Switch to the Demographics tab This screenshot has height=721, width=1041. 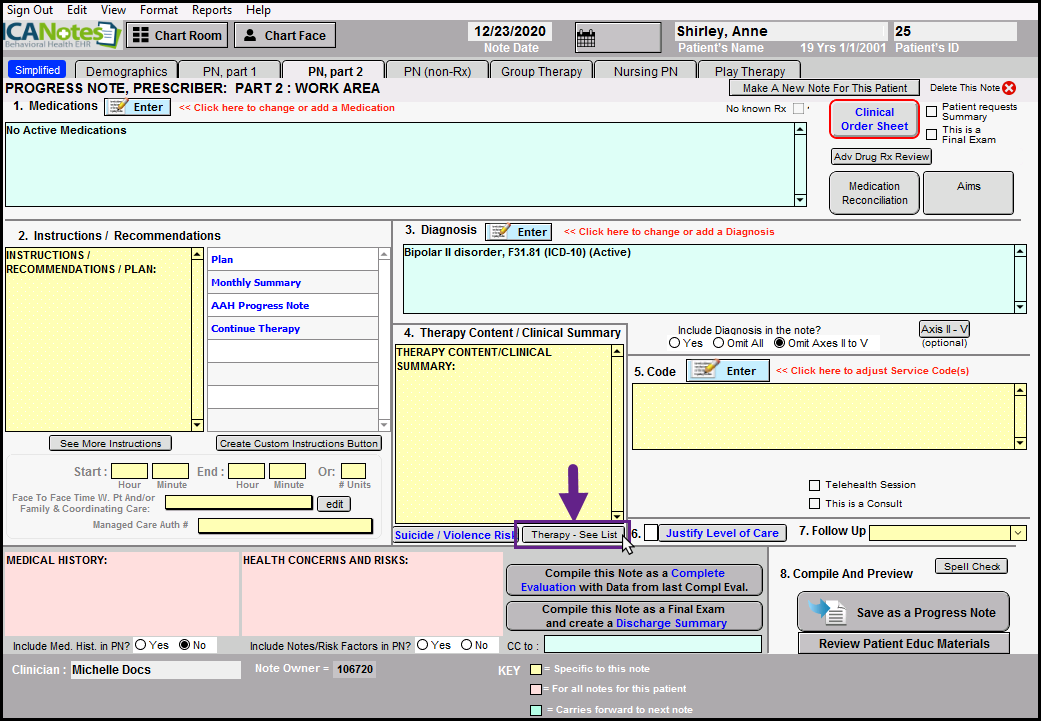click(126, 71)
